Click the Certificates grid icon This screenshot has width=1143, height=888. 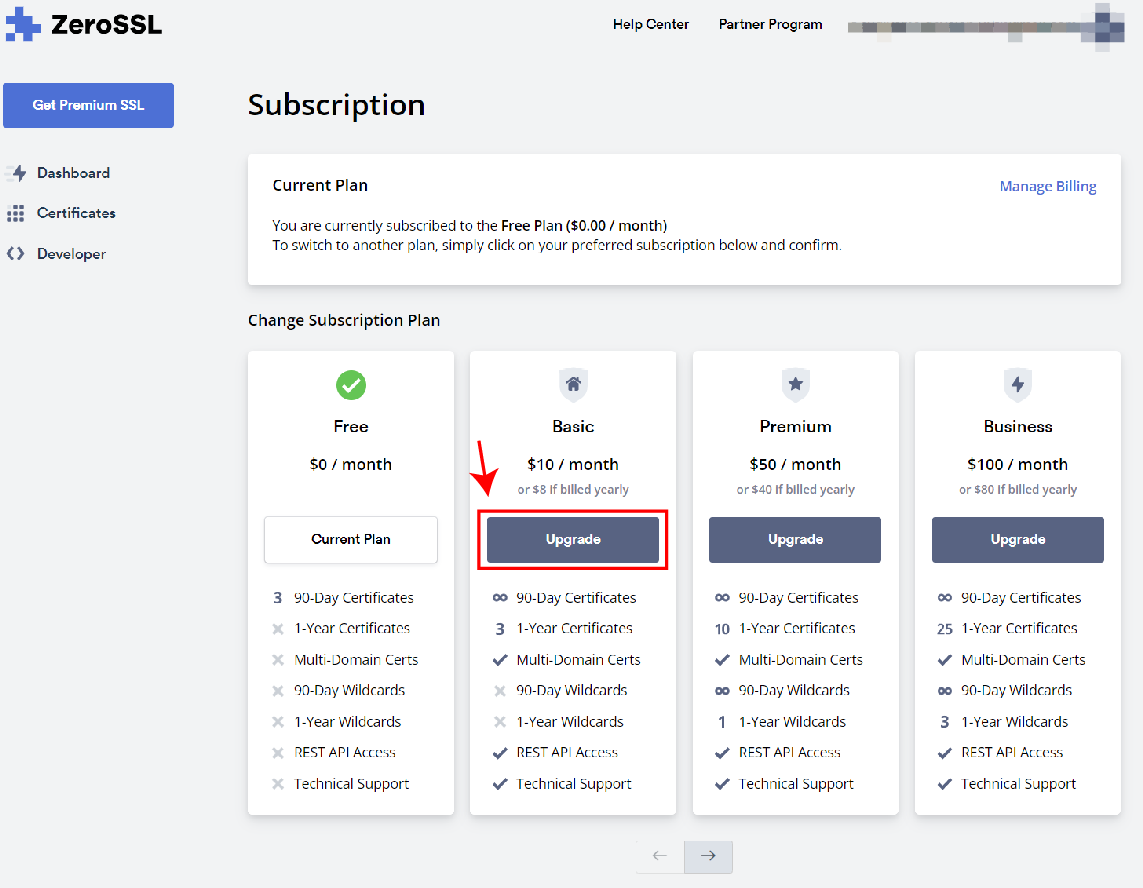16,213
